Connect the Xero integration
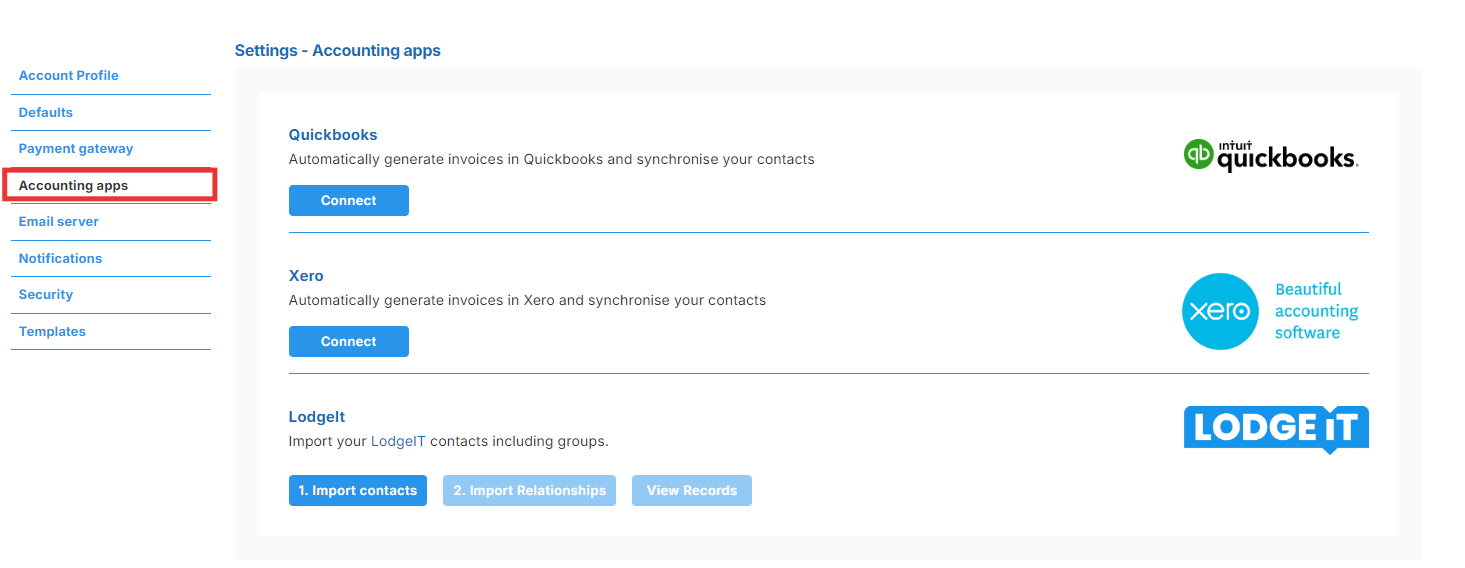 (x=349, y=341)
